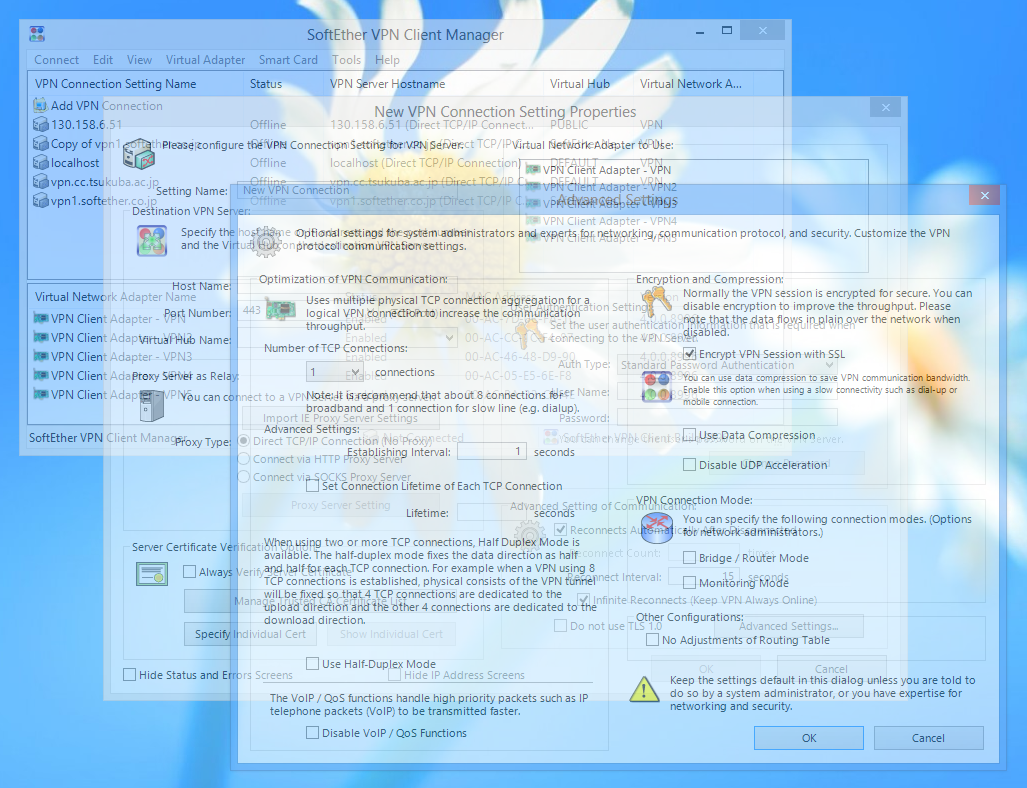Enable Bridge / Router Mode

click(690, 557)
